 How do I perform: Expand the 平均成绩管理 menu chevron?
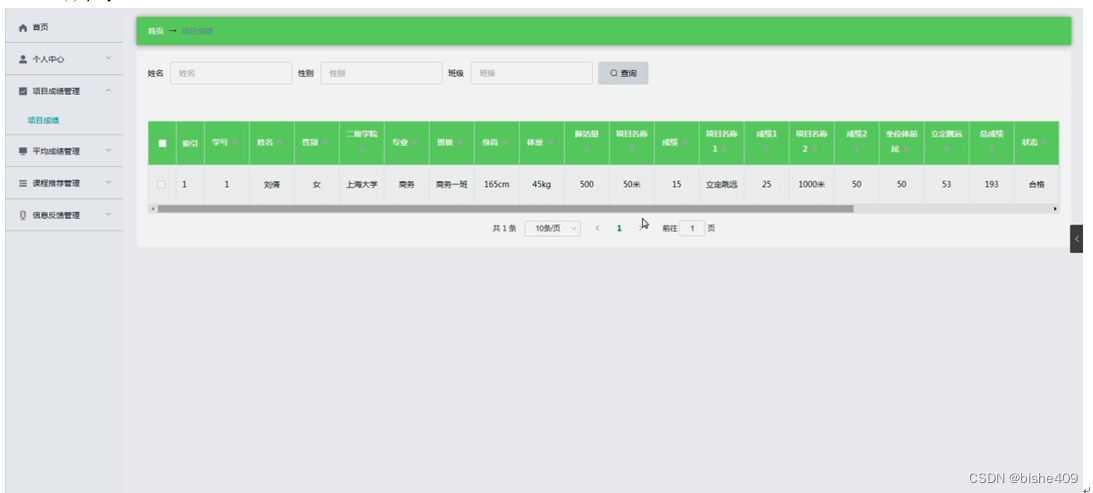click(x=108, y=151)
